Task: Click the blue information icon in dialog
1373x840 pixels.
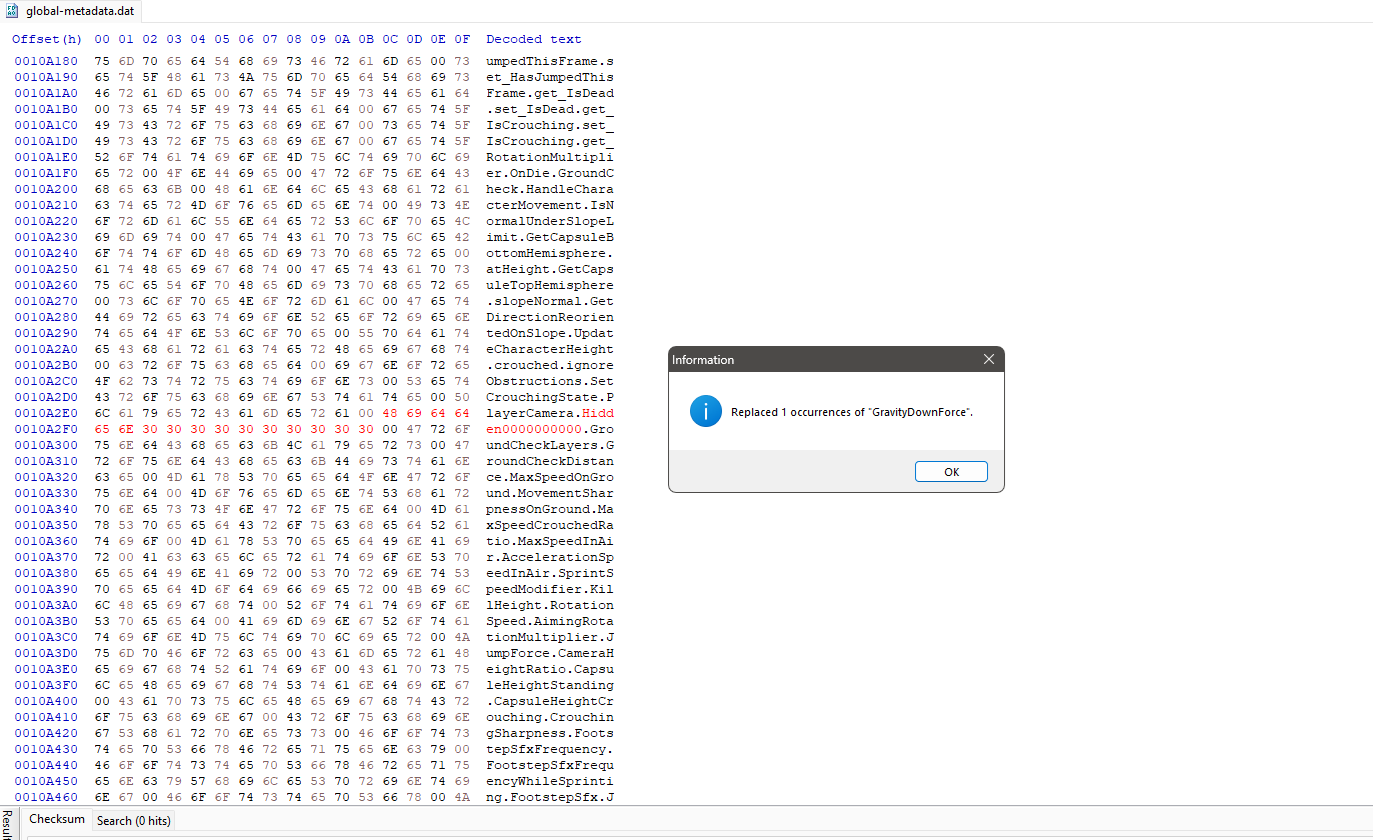Action: [706, 411]
